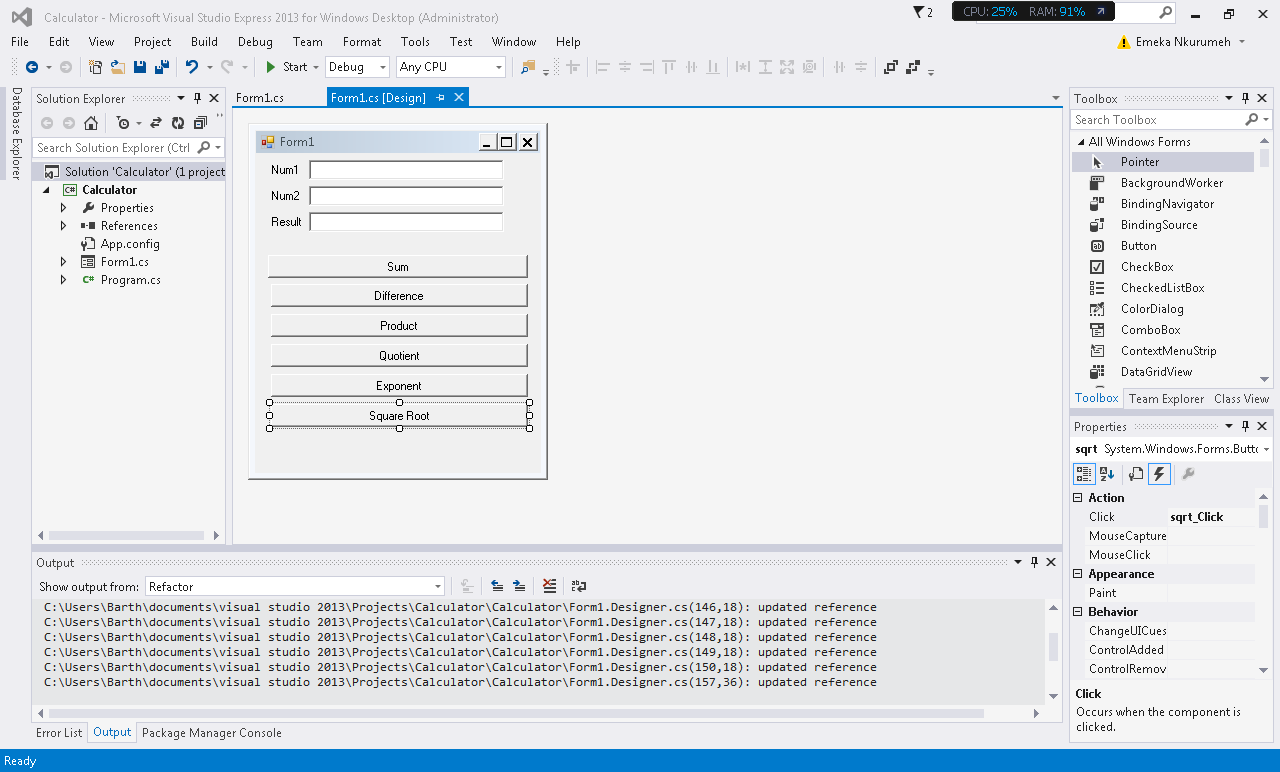Select the Quotient button on the form
Image resolution: width=1280 pixels, height=772 pixels.
pyautogui.click(x=399, y=356)
